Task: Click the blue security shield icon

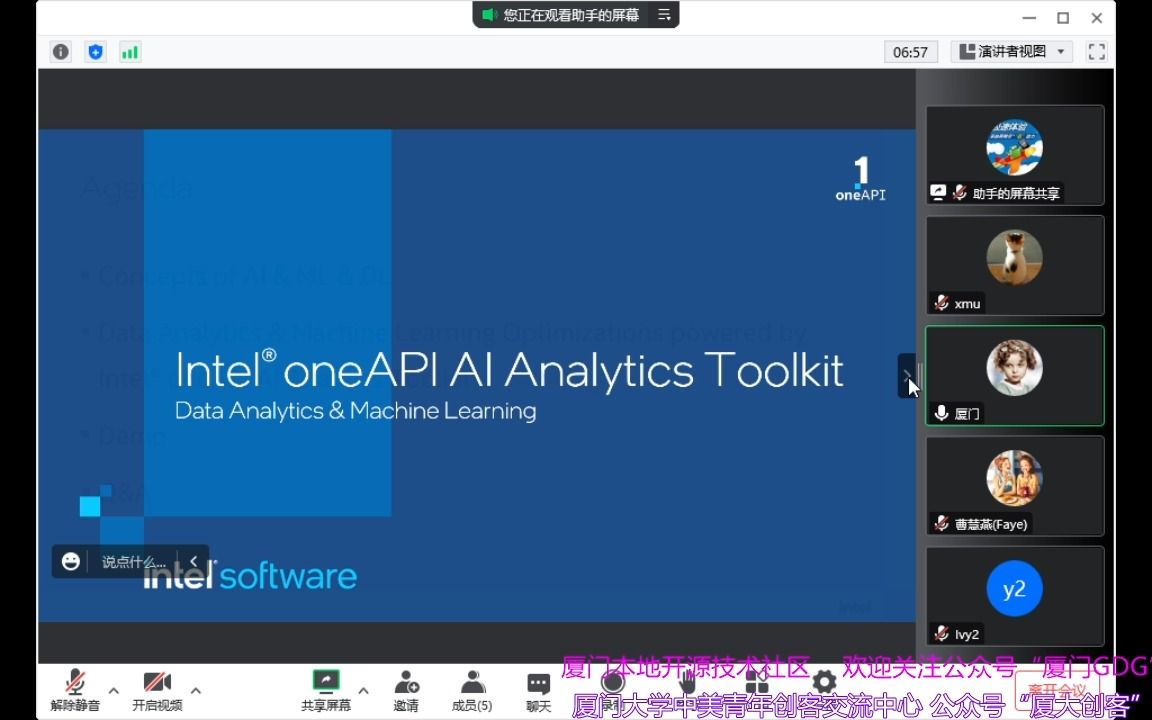Action: 96,52
